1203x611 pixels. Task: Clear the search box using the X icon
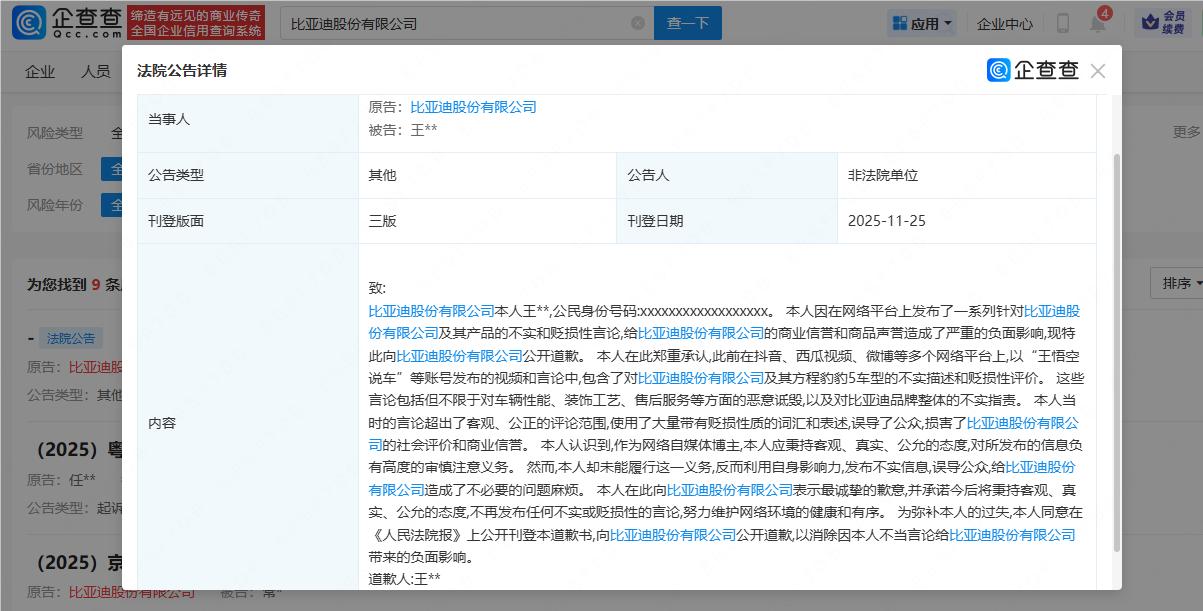point(637,22)
